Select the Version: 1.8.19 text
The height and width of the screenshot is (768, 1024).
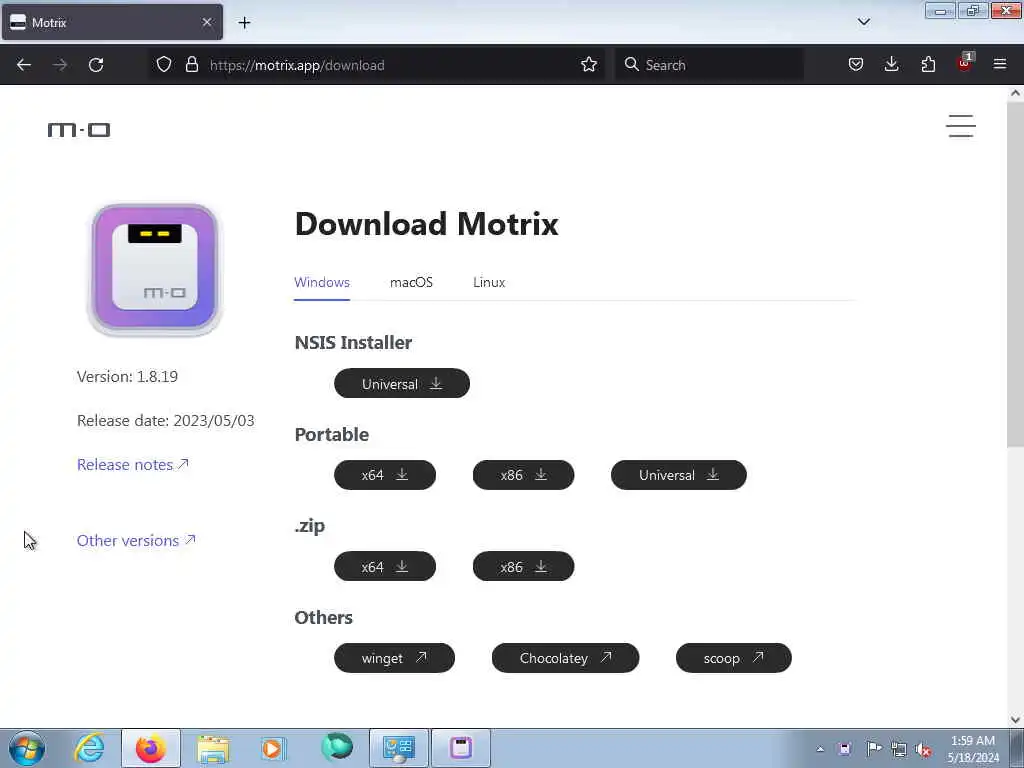click(x=127, y=377)
